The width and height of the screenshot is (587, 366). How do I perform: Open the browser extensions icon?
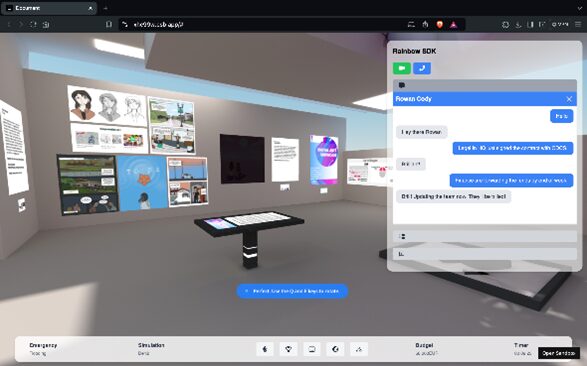505,24
